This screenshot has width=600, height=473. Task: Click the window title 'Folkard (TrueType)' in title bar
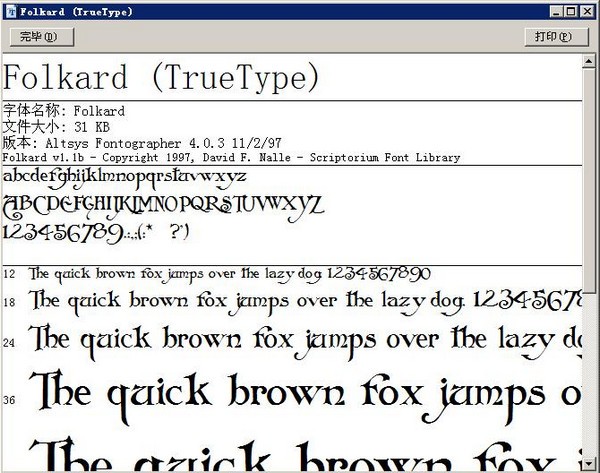(x=76, y=12)
